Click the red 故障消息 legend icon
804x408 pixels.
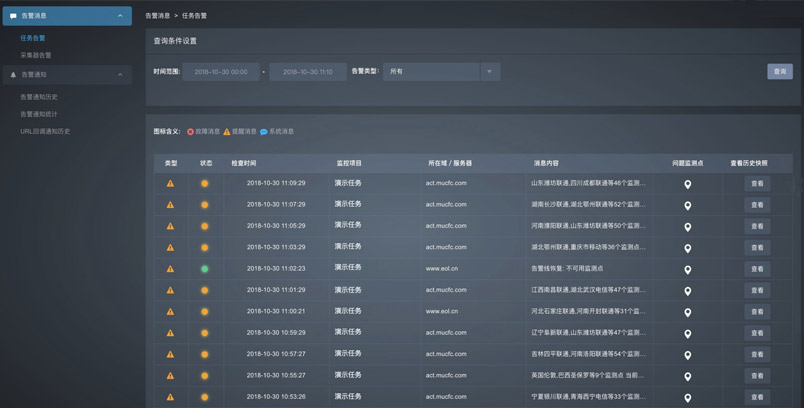[x=190, y=132]
